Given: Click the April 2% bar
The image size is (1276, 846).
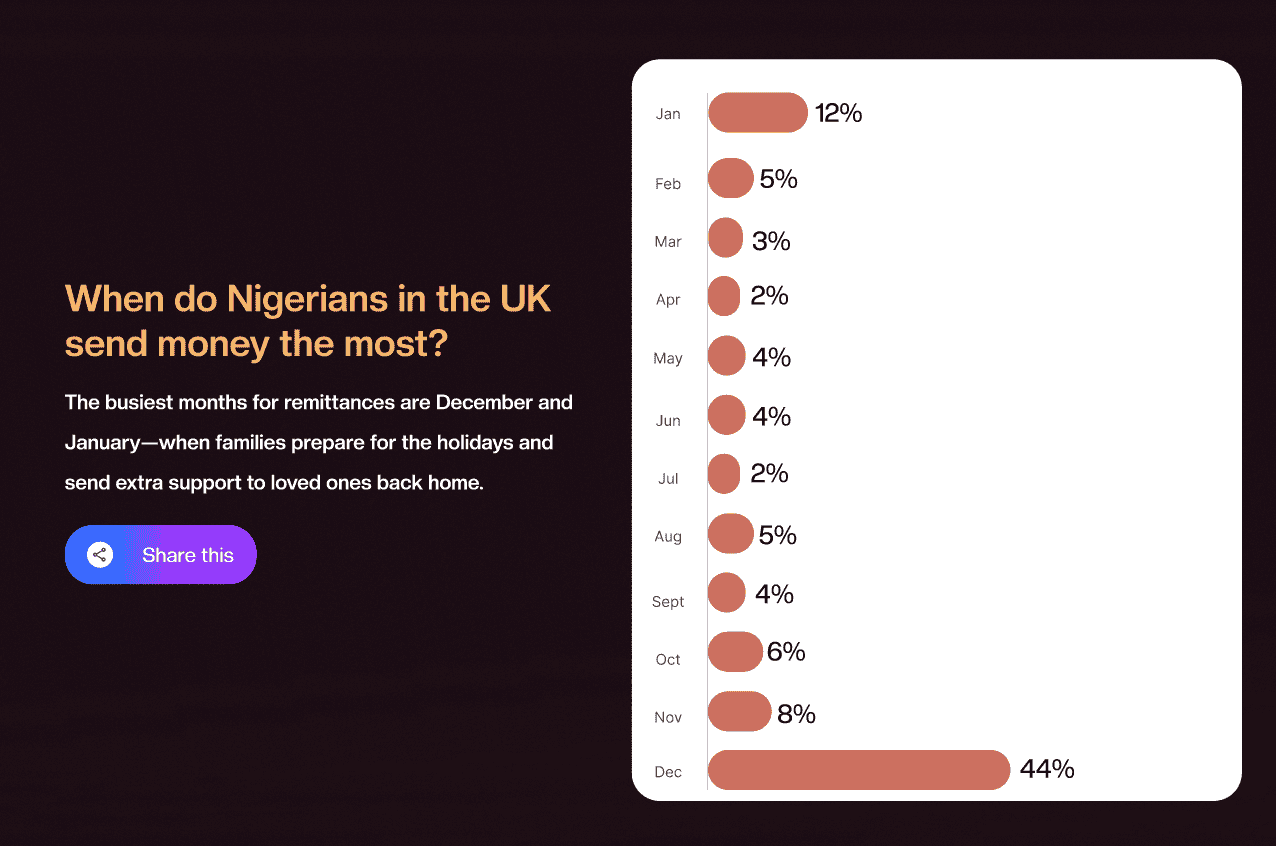Looking at the screenshot, I should pyautogui.click(x=723, y=296).
